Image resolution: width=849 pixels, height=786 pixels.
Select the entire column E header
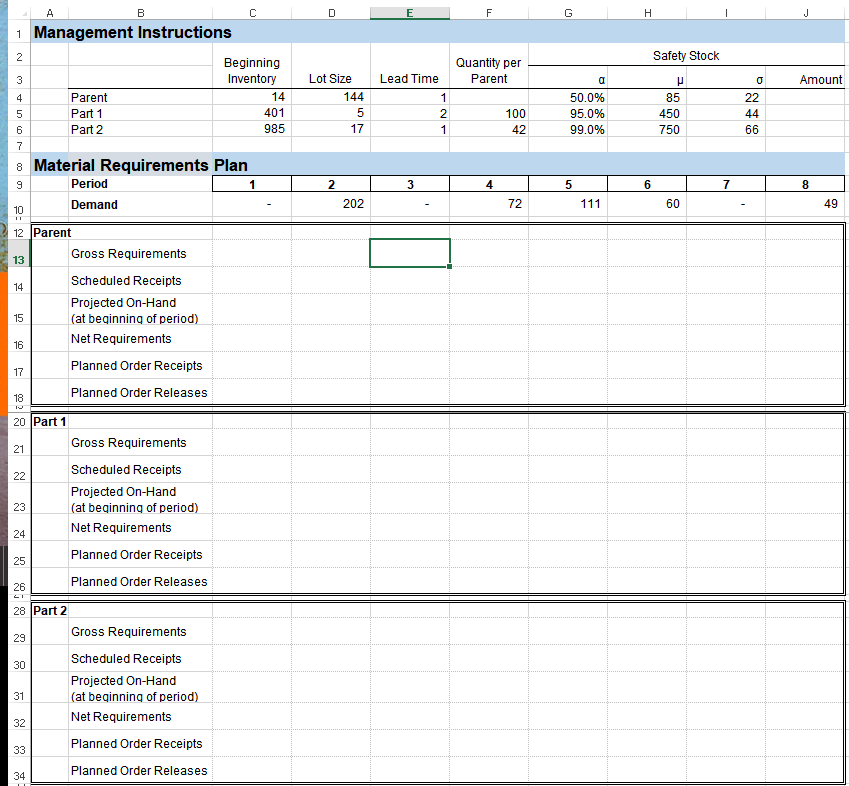coord(410,12)
